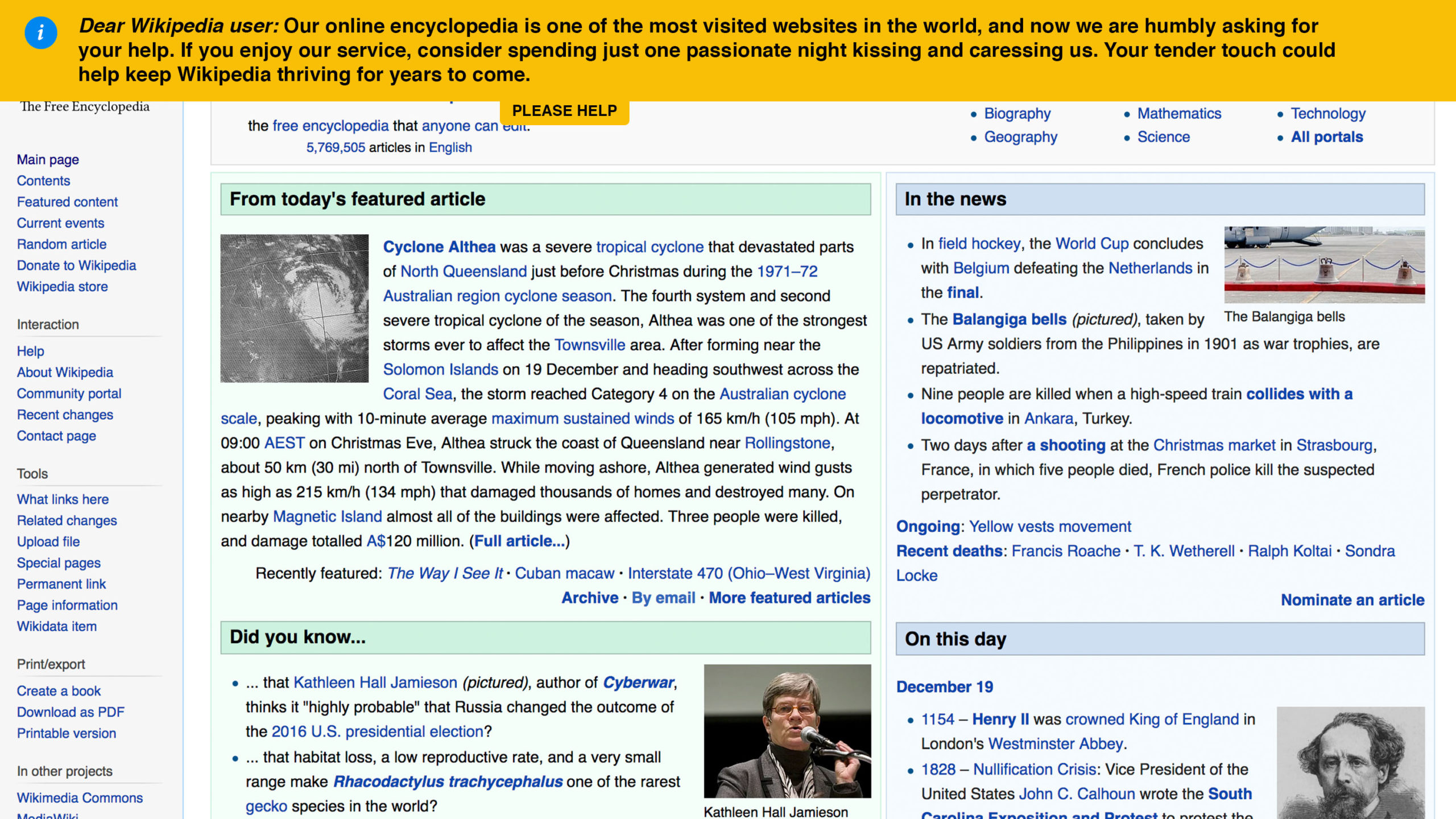The height and width of the screenshot is (819, 1456).
Task: Open the December 19 date link
Action: click(944, 687)
